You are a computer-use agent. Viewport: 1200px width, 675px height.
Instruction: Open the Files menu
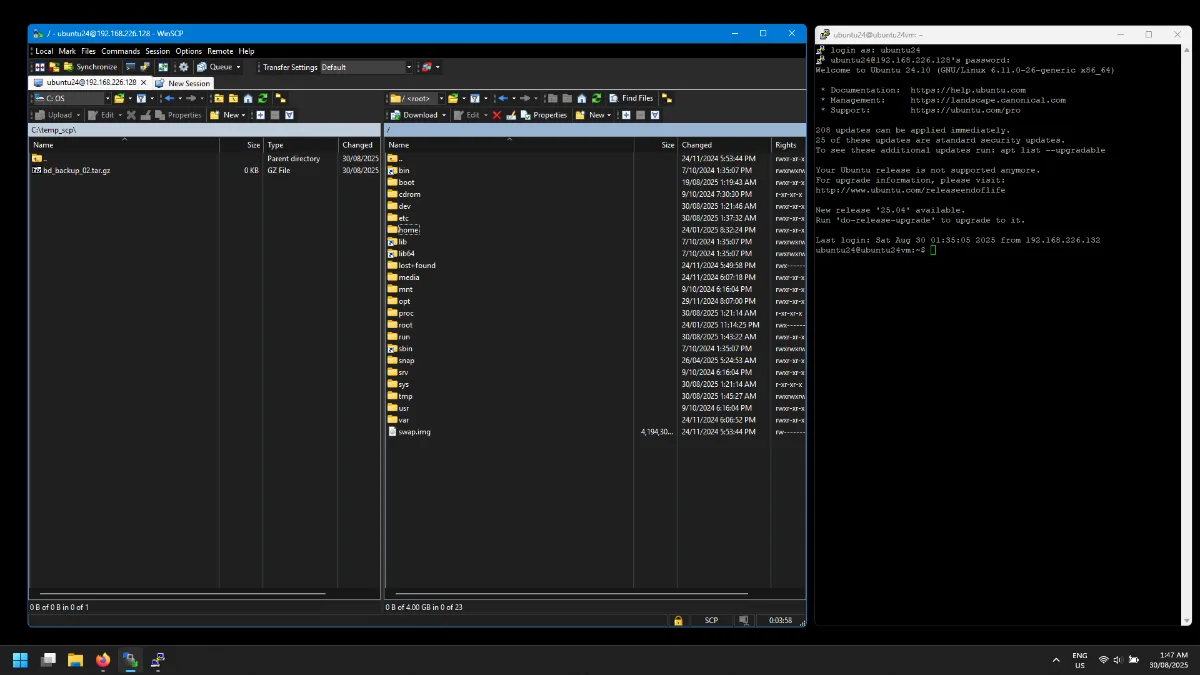88,51
